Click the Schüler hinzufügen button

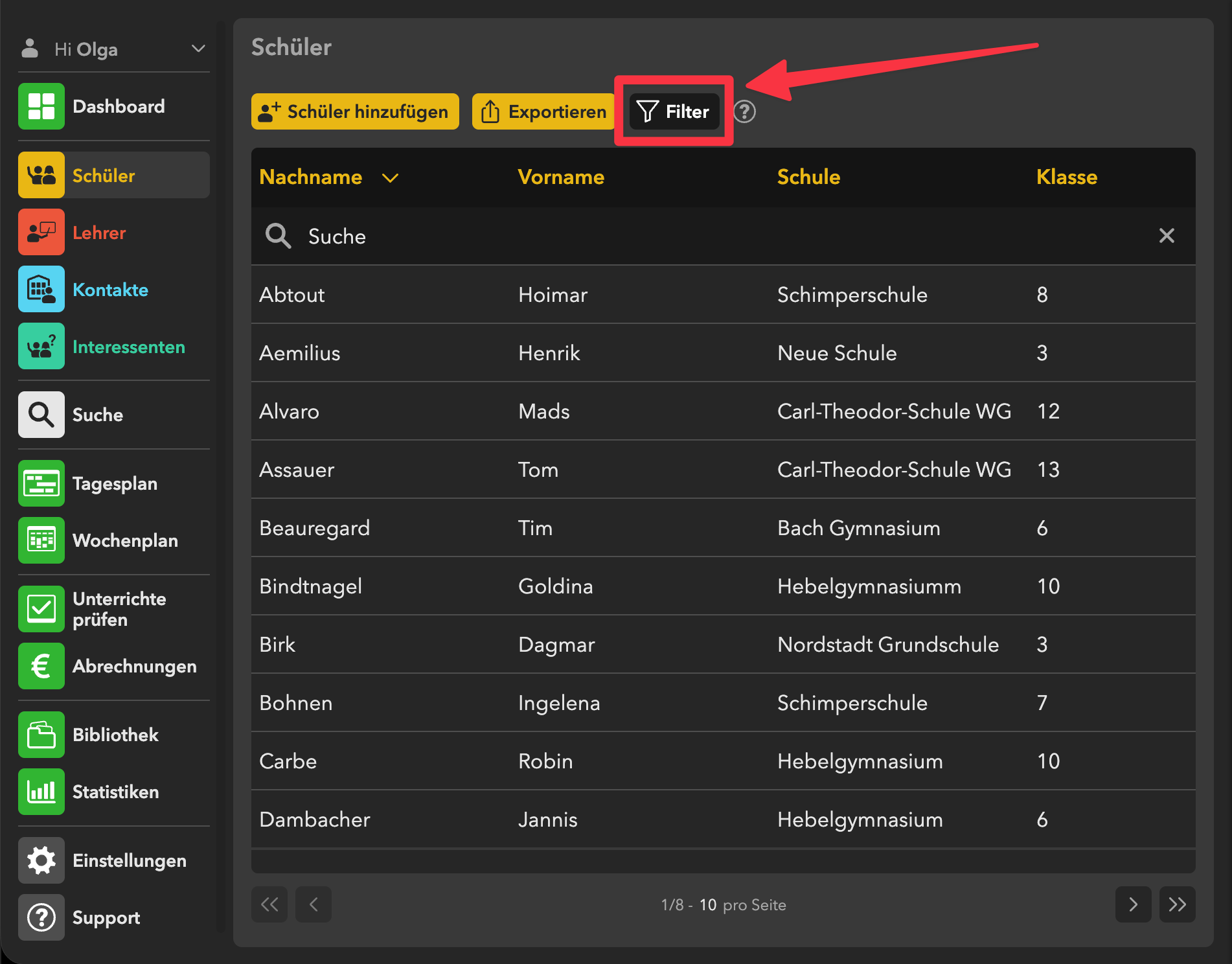coord(355,112)
